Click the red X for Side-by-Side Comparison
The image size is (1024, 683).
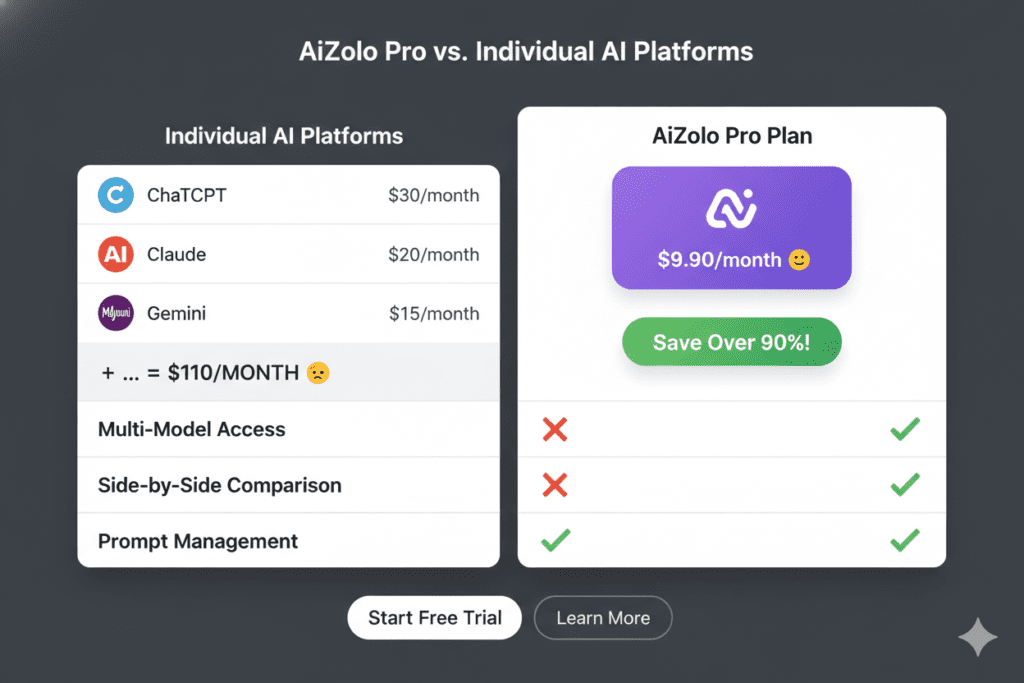point(555,485)
